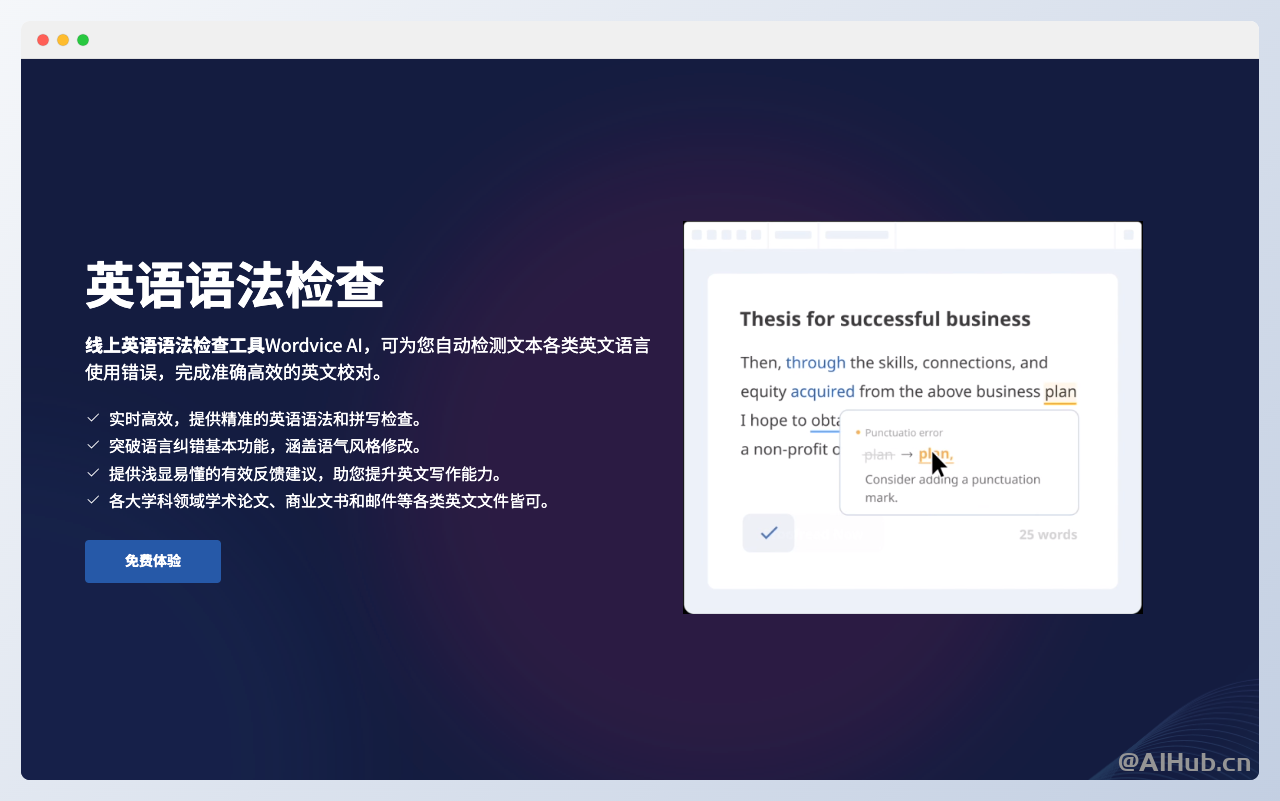Click the bold text 线上英语语法检查工具
Screen dimensions: 1280x801
click(175, 346)
